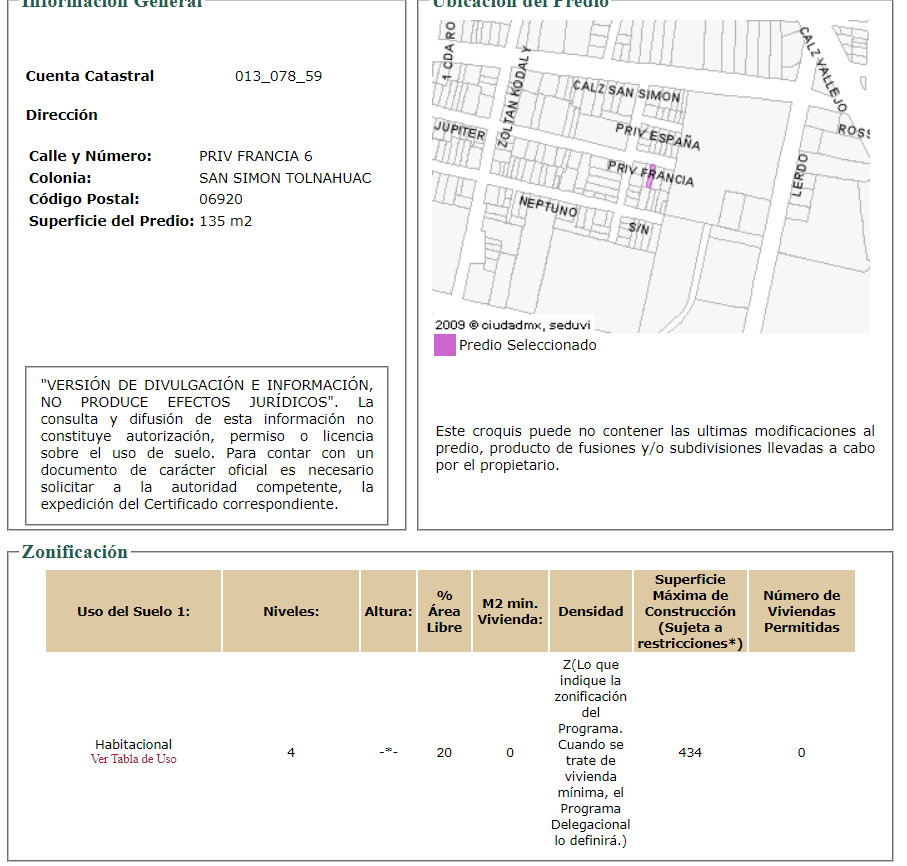Click the 434 maximum construction value
Viewport: 907px width, 866px height.
pyautogui.click(x=690, y=753)
